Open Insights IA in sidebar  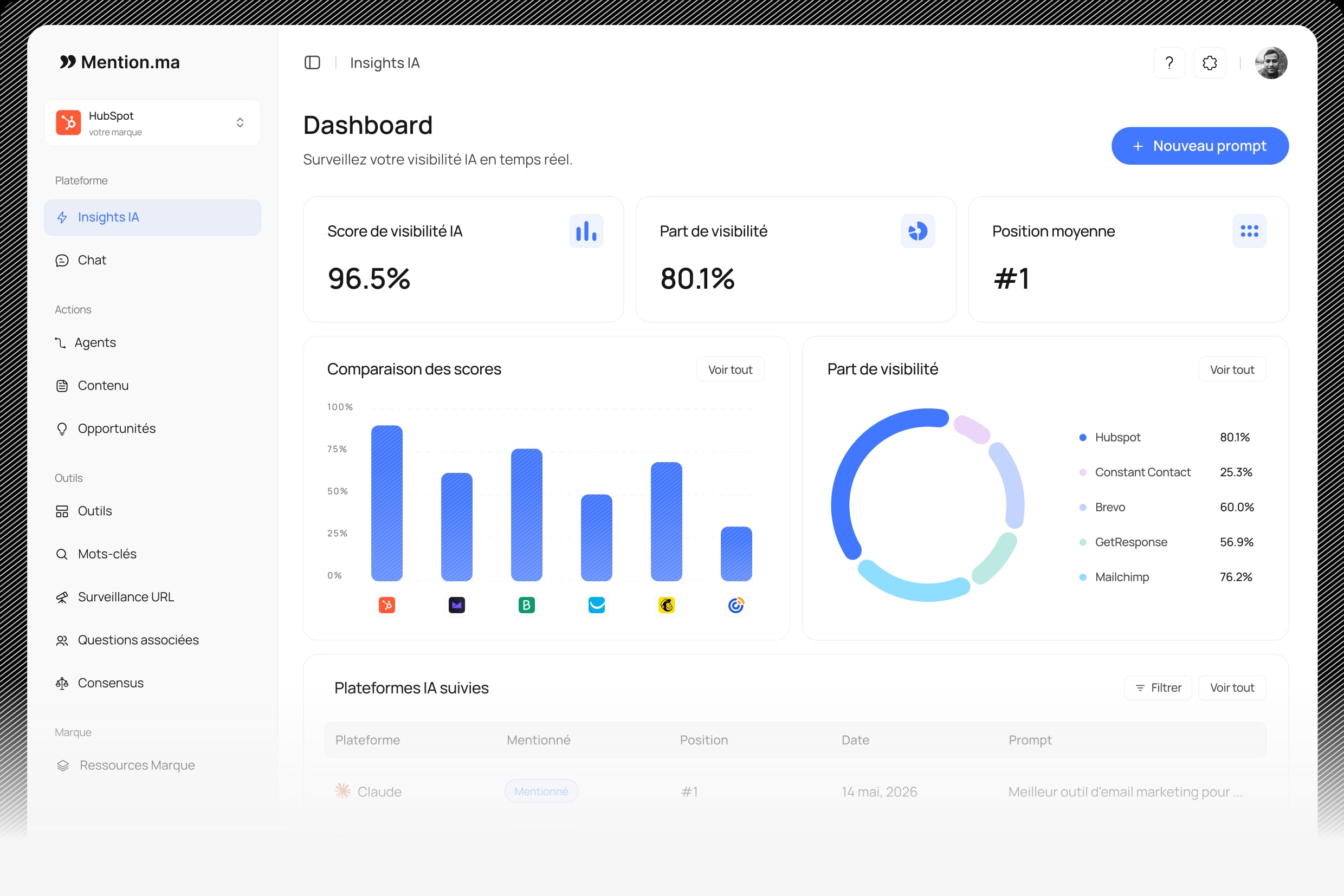(153, 217)
